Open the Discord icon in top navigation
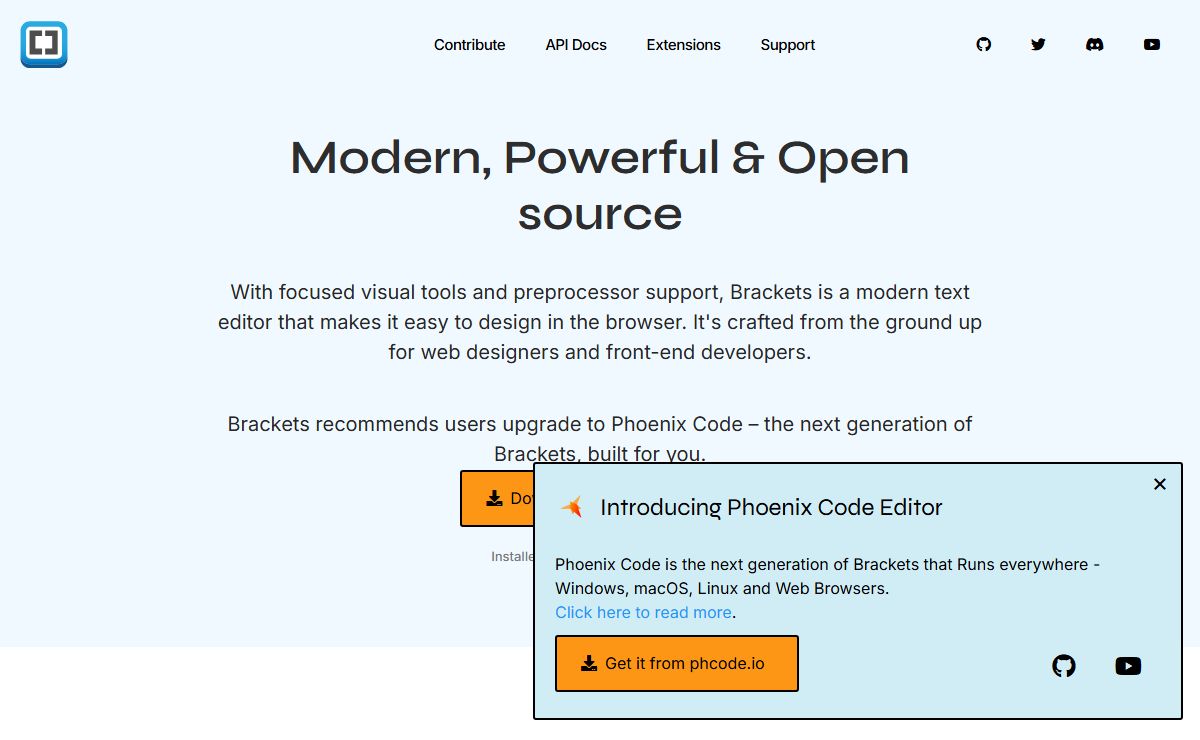The image size is (1200, 740). [x=1095, y=45]
